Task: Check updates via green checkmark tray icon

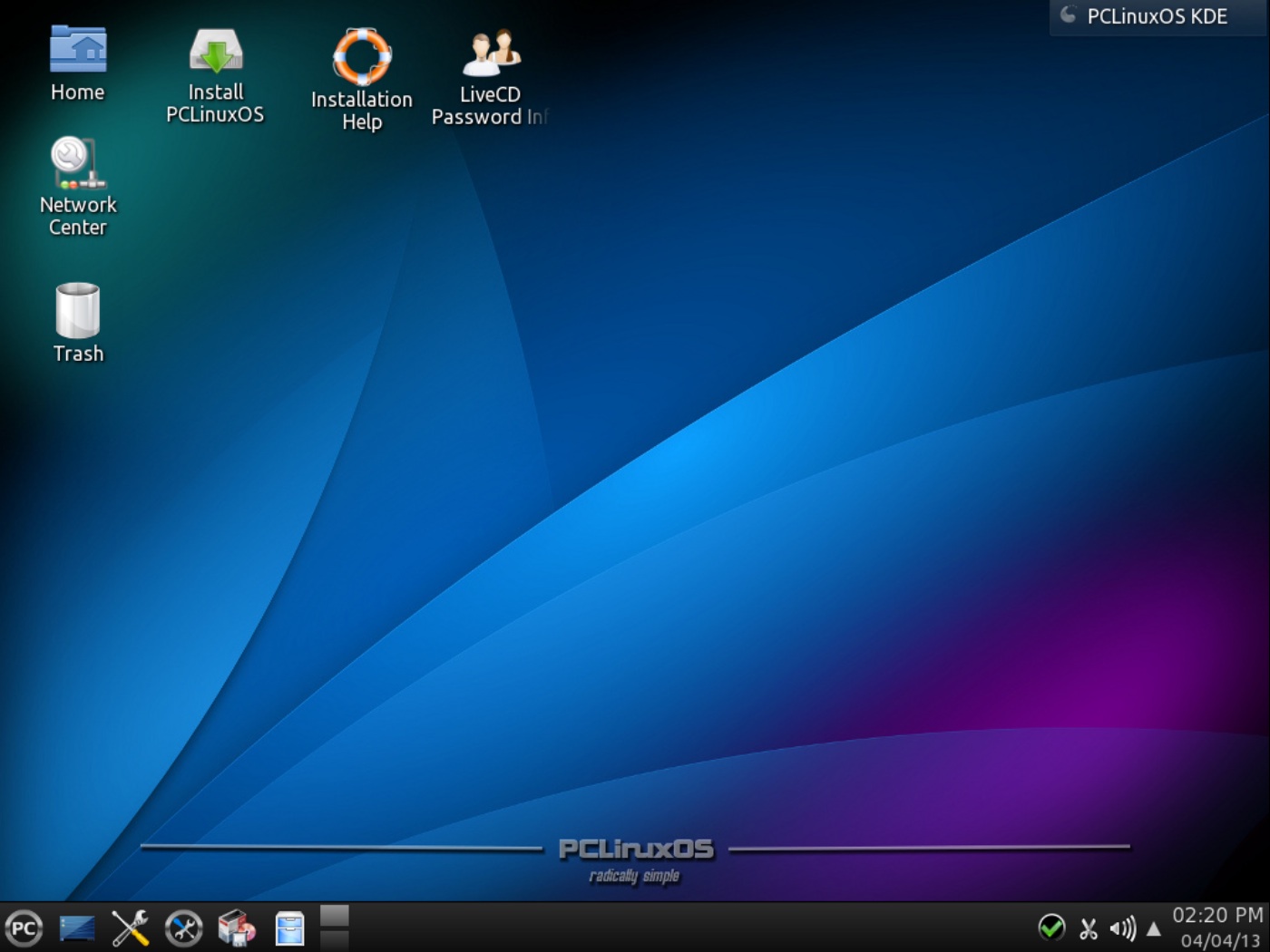Action: pyautogui.click(x=1051, y=927)
